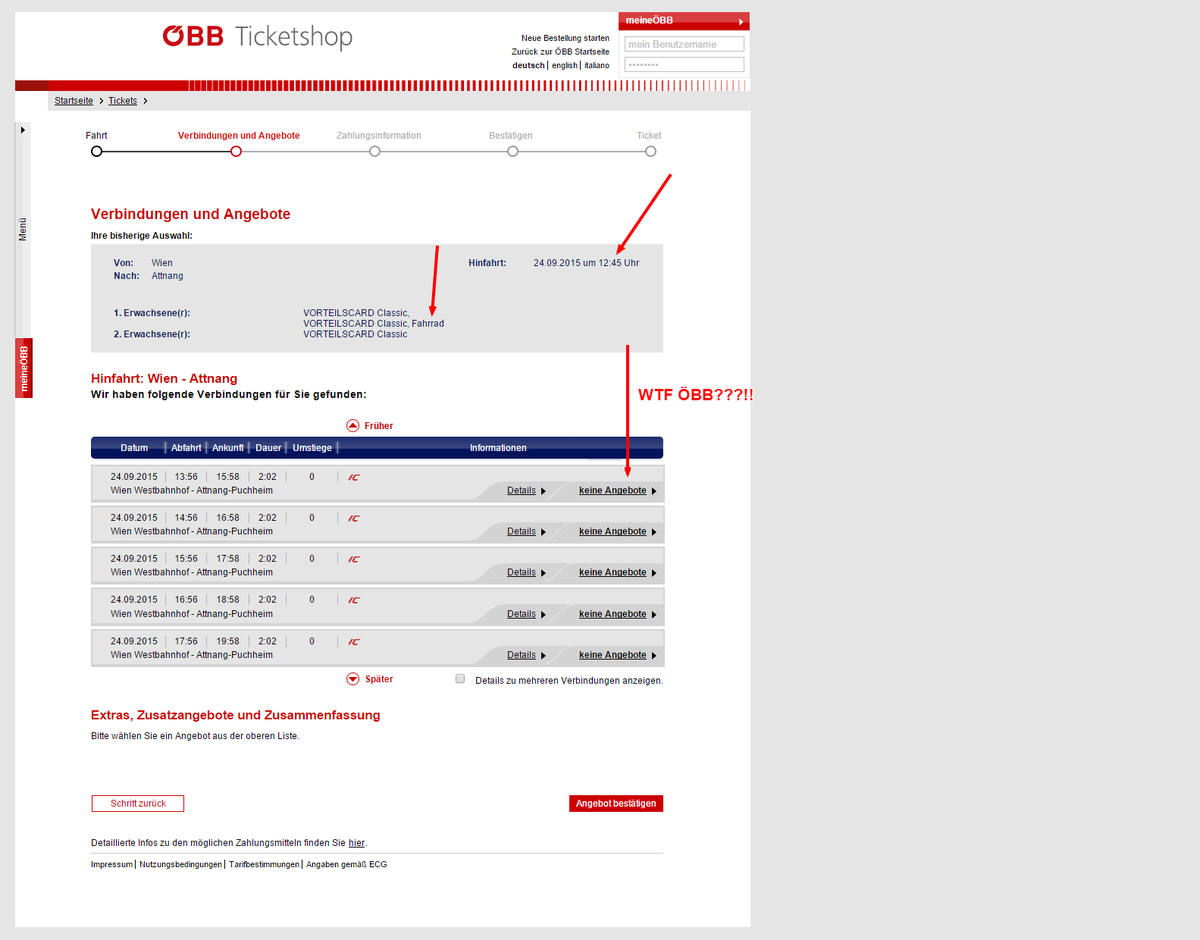Click '24.09.2015 um 12:45 Uhr' Hinfahrt text
Viewport: 1200px width, 940px height.
click(x=586, y=263)
